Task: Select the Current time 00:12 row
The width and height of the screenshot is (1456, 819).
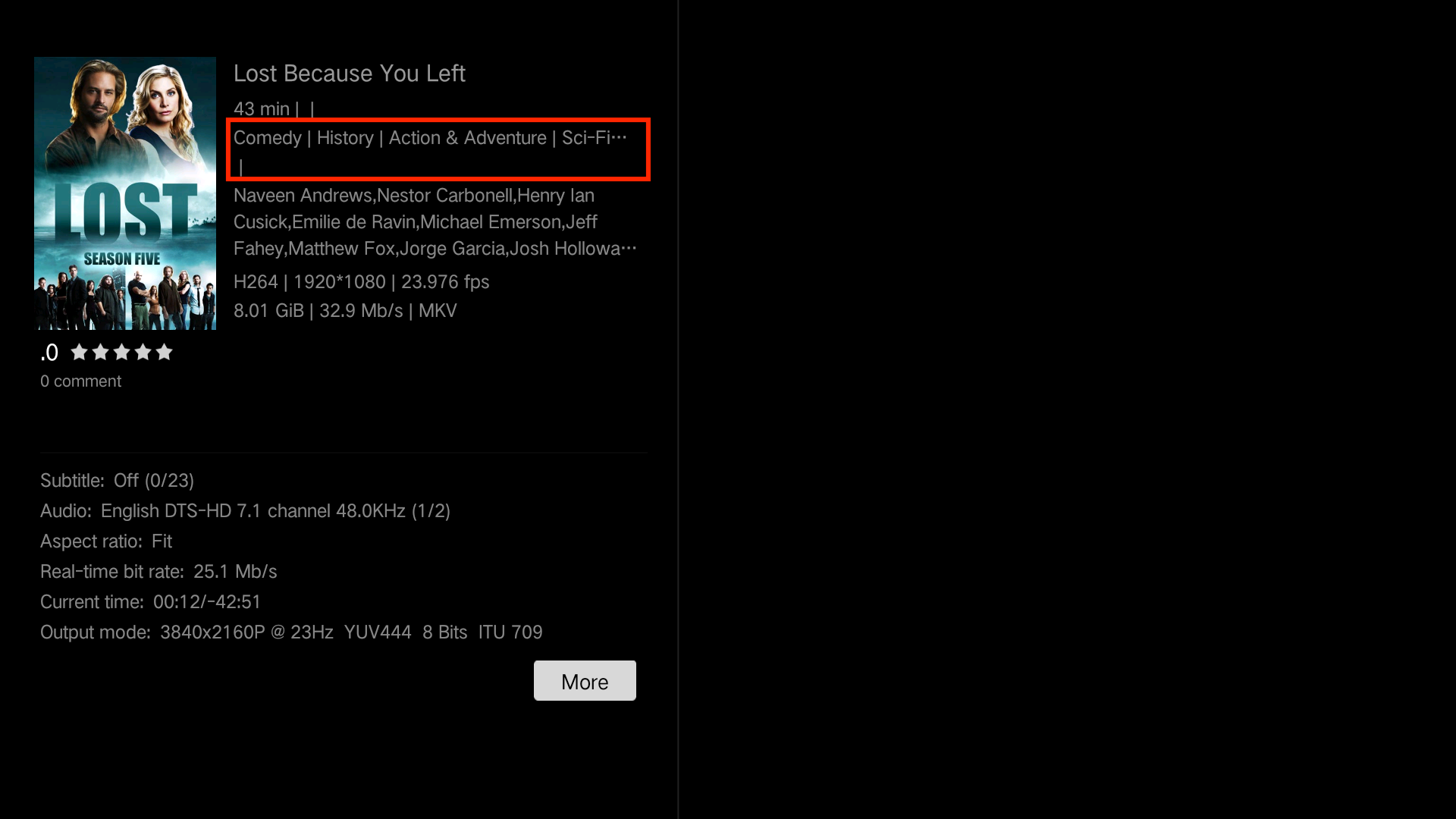Action: point(150,602)
